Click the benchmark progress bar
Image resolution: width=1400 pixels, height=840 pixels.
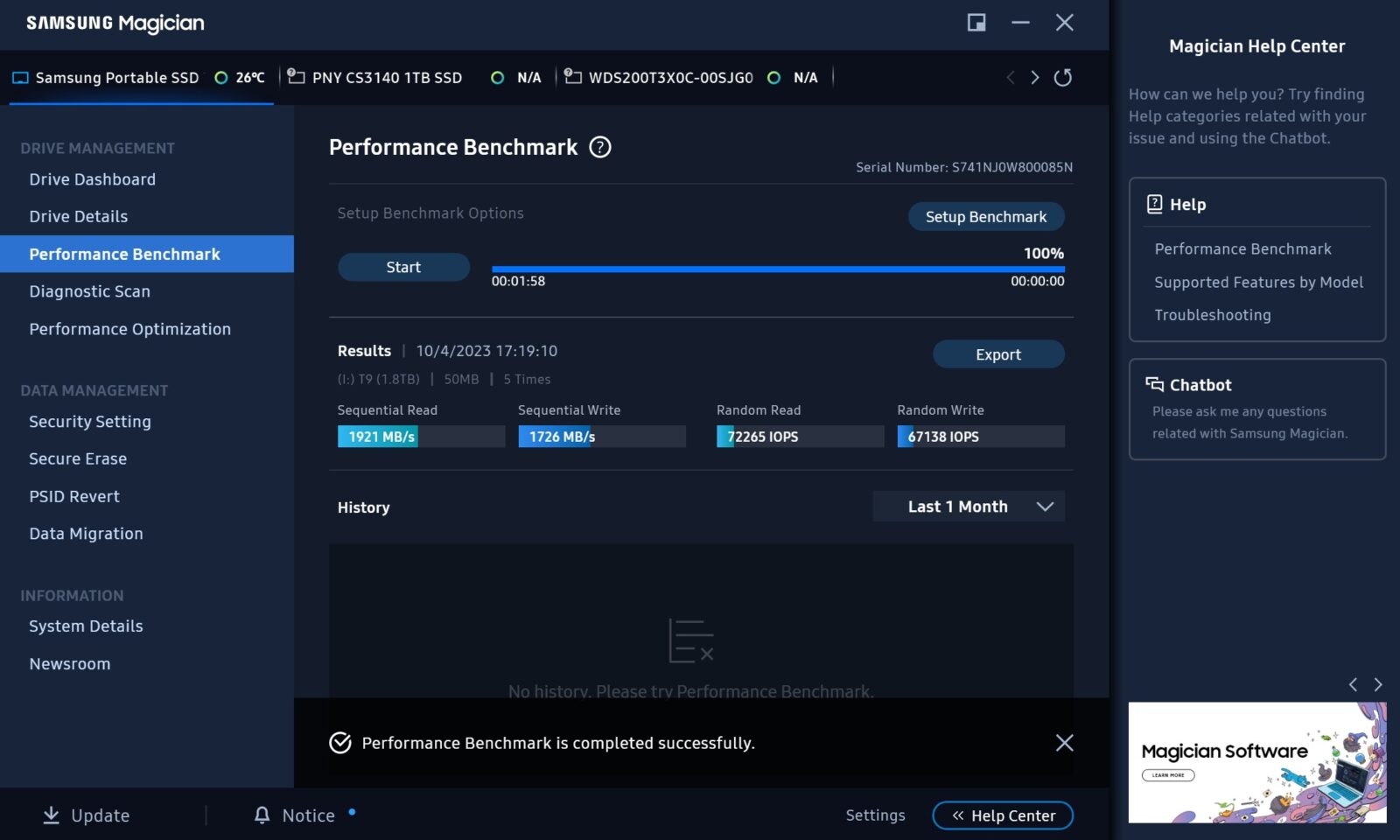[778, 269]
